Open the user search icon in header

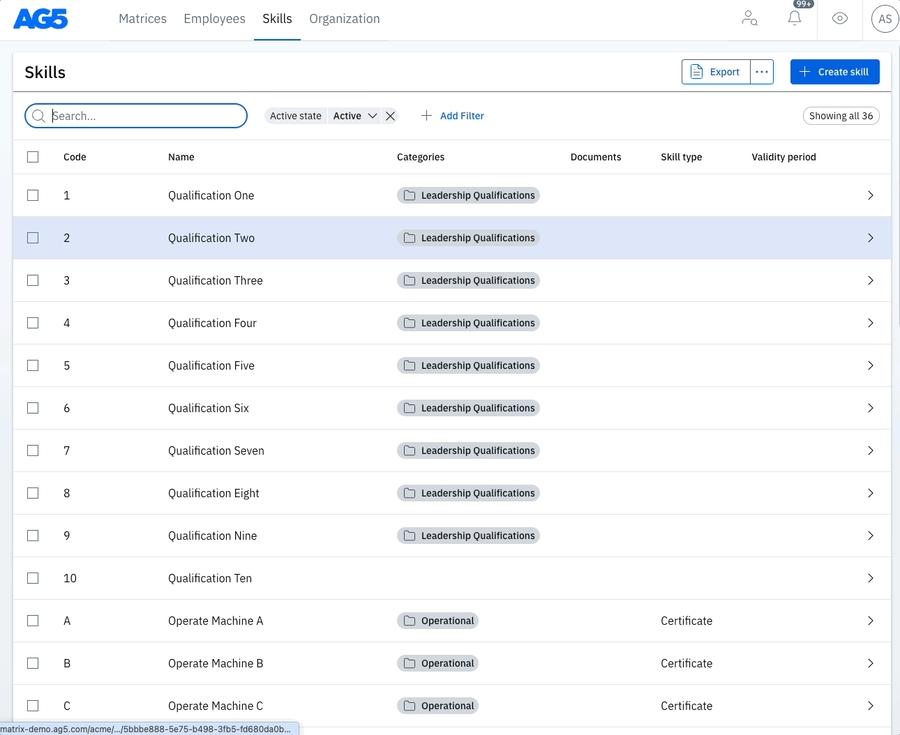[x=749, y=19]
